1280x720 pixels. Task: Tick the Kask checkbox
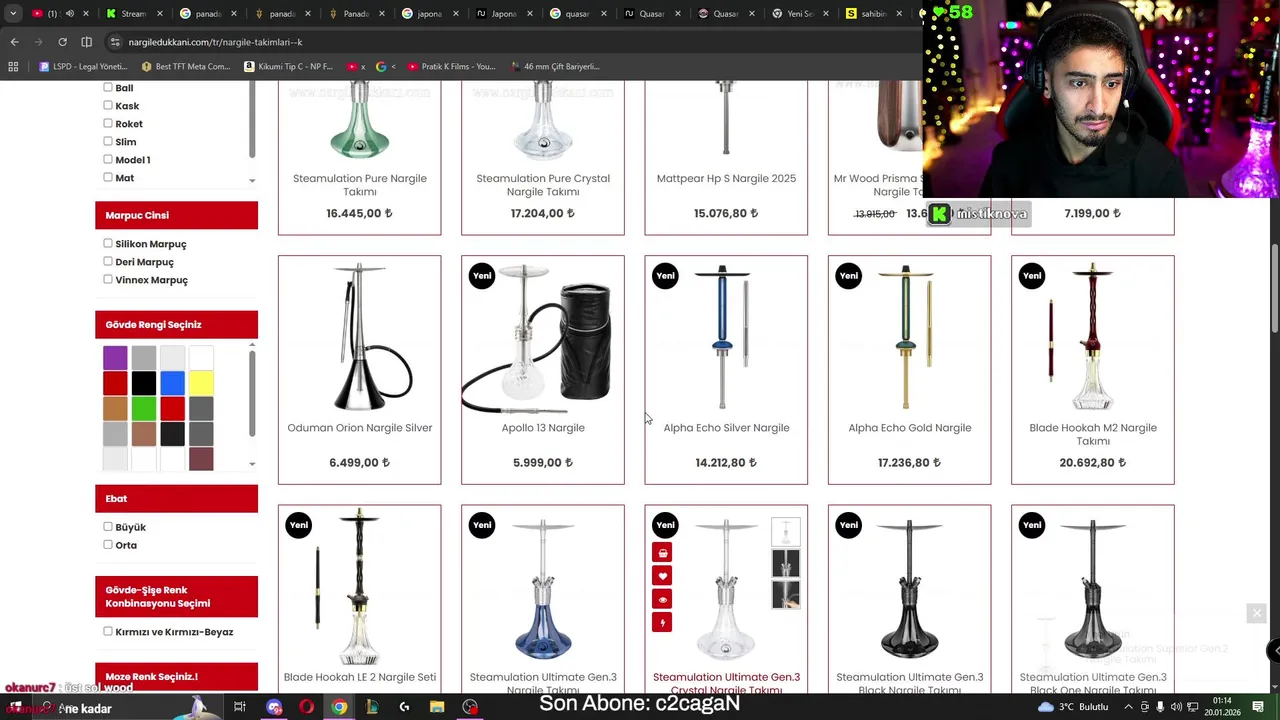point(108,105)
